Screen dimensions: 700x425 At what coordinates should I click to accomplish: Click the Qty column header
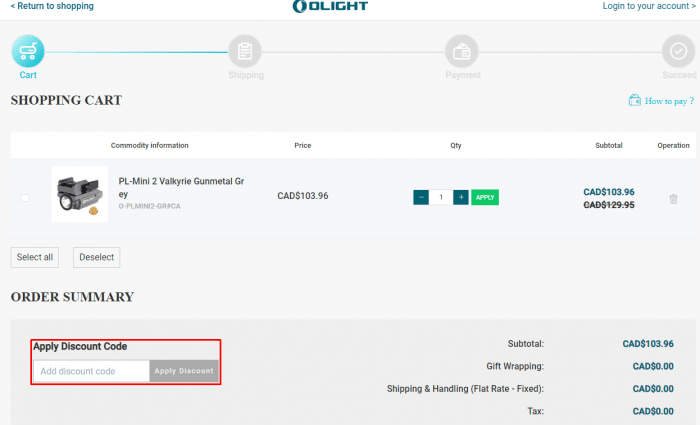point(456,146)
